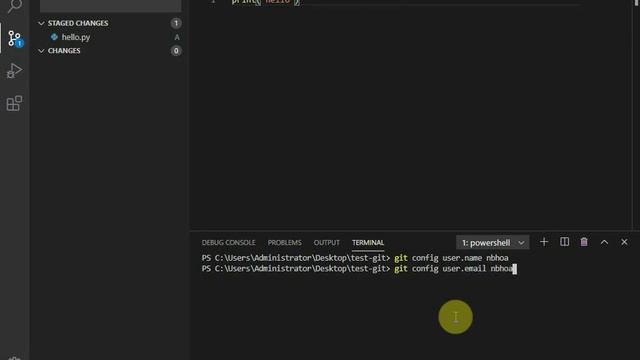Click the git config user.email command line

click(359, 269)
